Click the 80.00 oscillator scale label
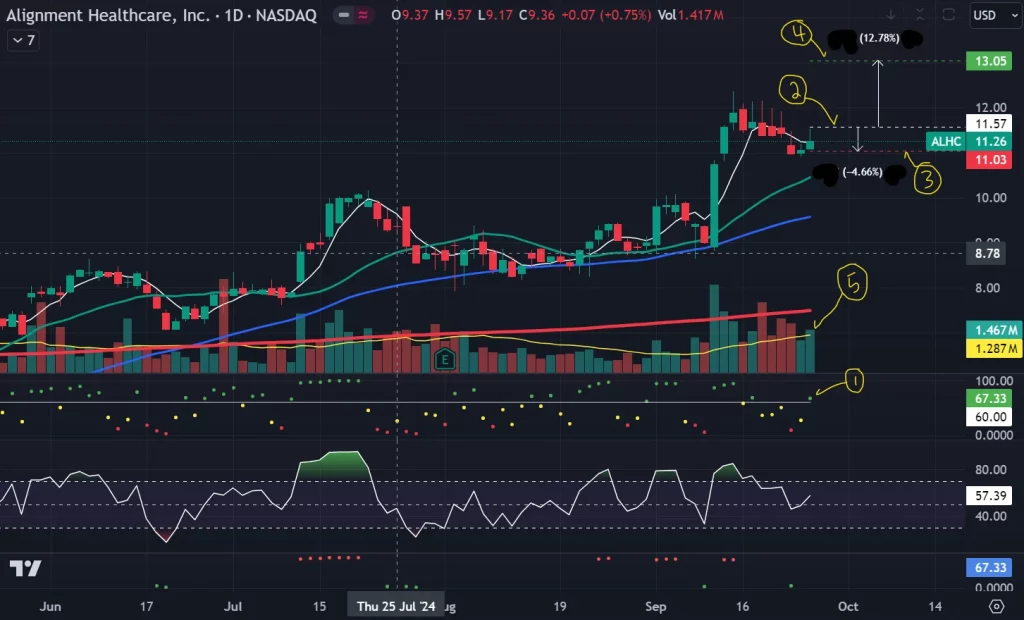Screen dimensions: 1024x620 point(991,470)
